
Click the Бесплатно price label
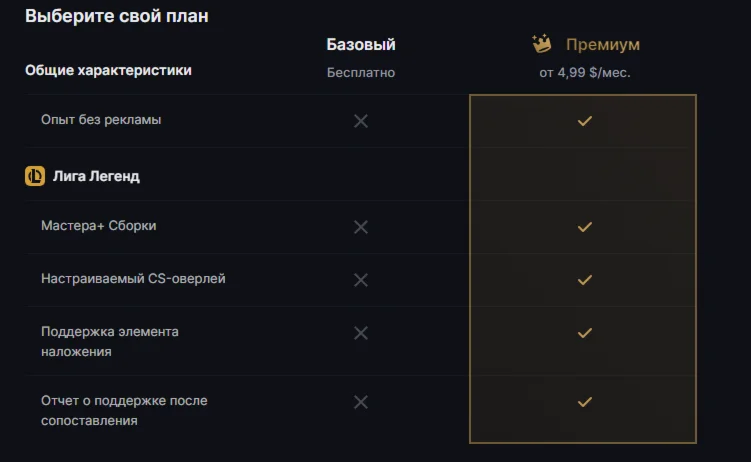(x=361, y=72)
